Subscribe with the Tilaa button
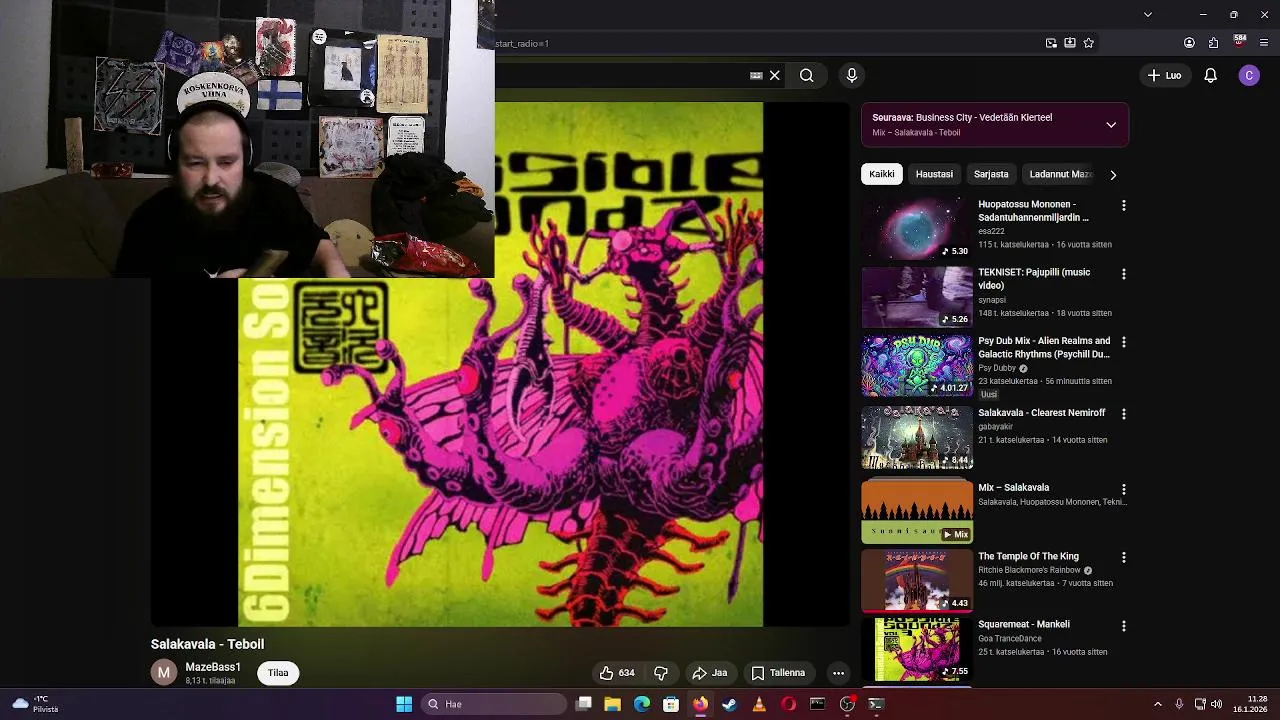This screenshot has width=1280, height=720. (x=278, y=673)
